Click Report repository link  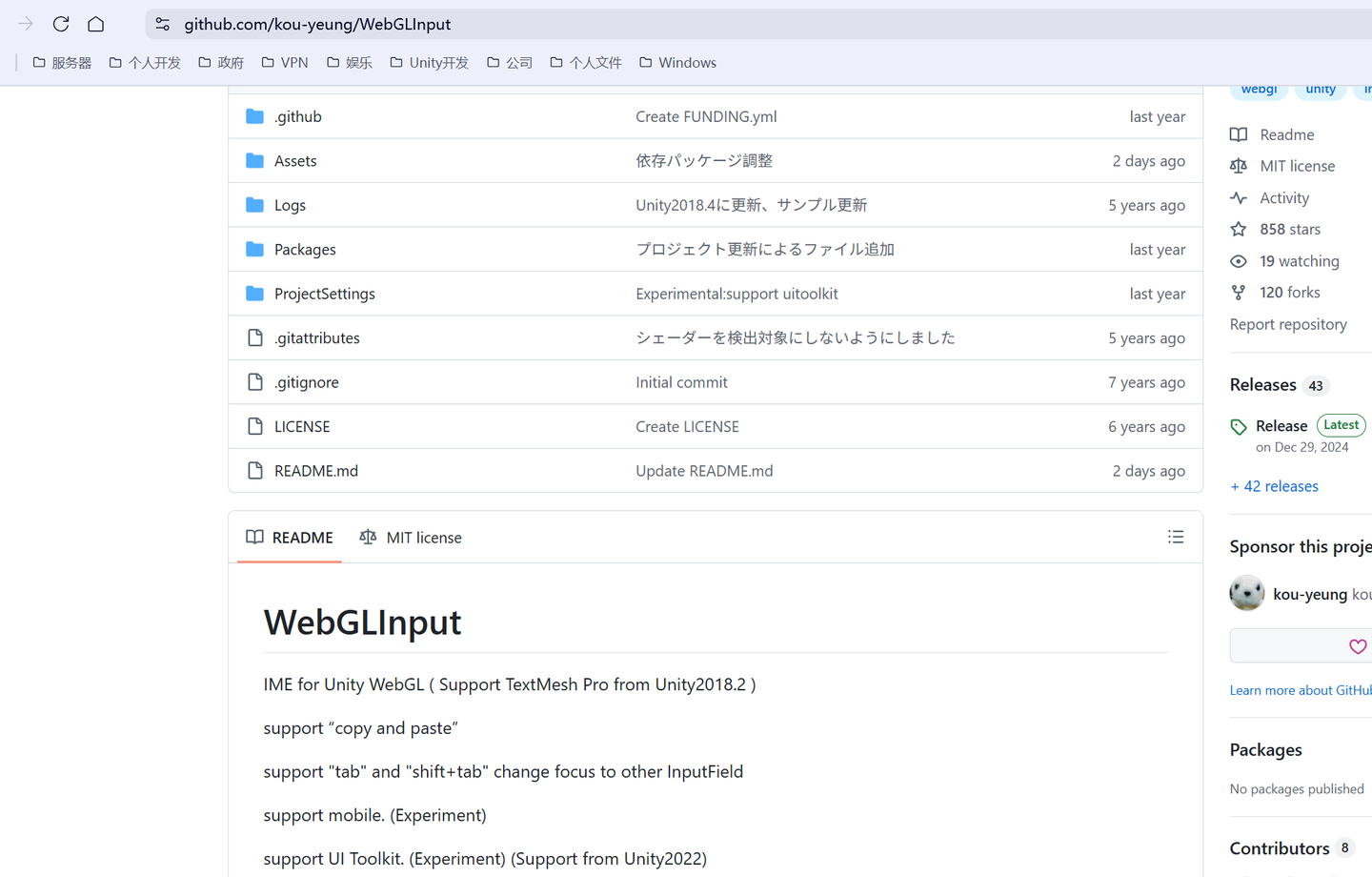[x=1288, y=324]
